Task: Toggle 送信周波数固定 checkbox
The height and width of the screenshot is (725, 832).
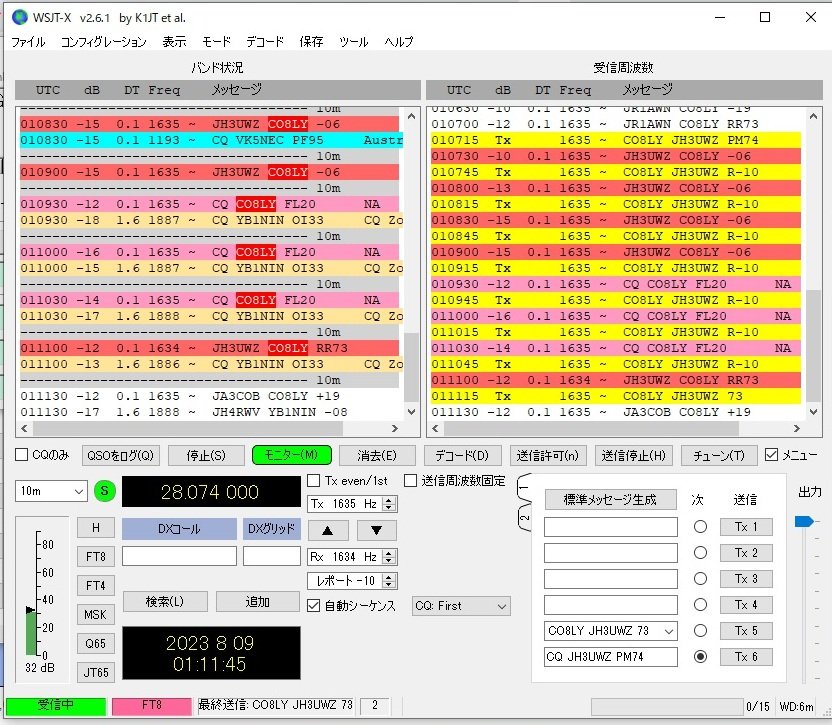Action: [410, 481]
